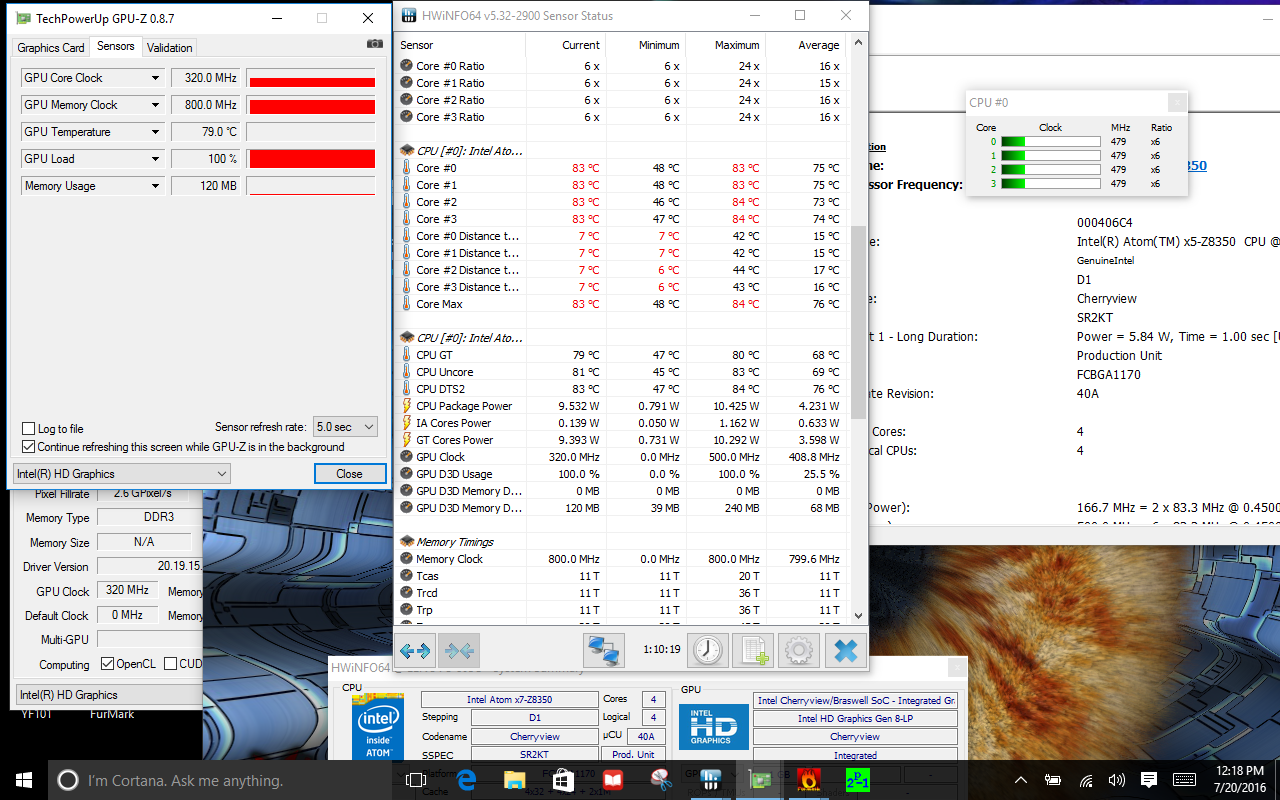Toggle the OpenCL checkbox

(x=108, y=664)
